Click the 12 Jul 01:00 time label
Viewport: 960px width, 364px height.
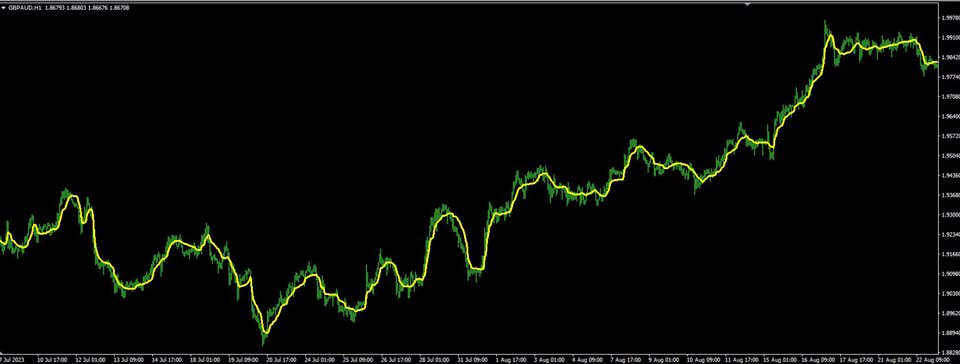pos(90,360)
